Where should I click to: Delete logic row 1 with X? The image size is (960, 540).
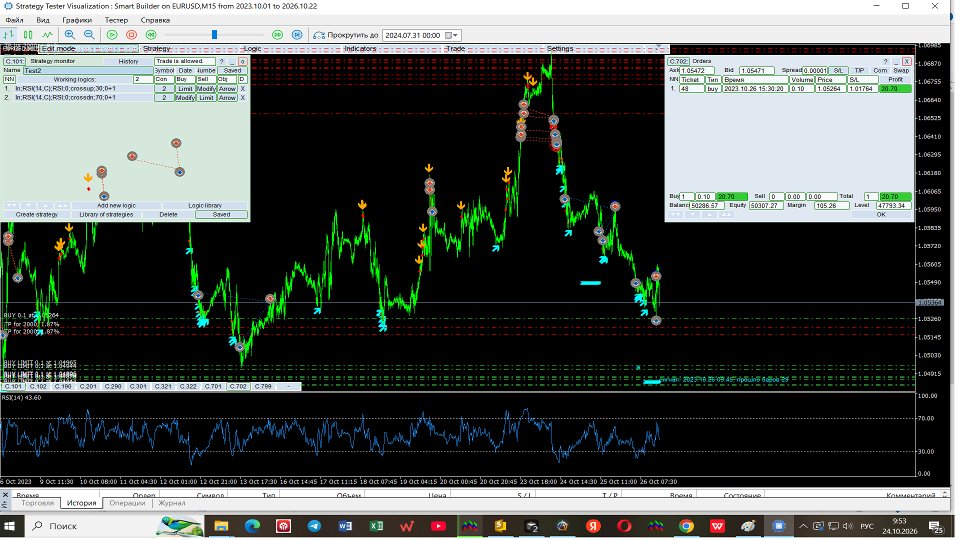[242, 89]
